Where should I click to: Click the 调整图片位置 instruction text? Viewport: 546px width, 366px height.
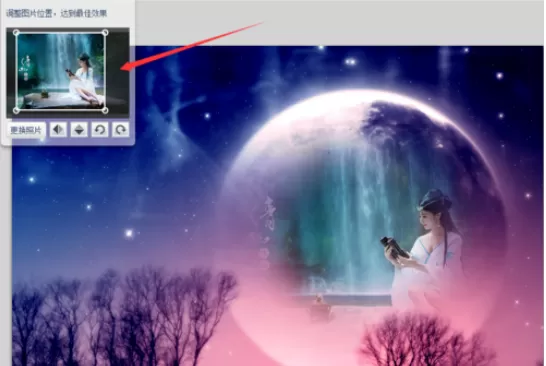(56, 14)
